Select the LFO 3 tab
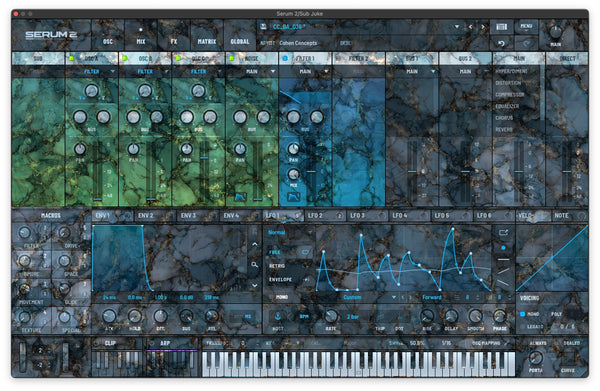 click(367, 215)
